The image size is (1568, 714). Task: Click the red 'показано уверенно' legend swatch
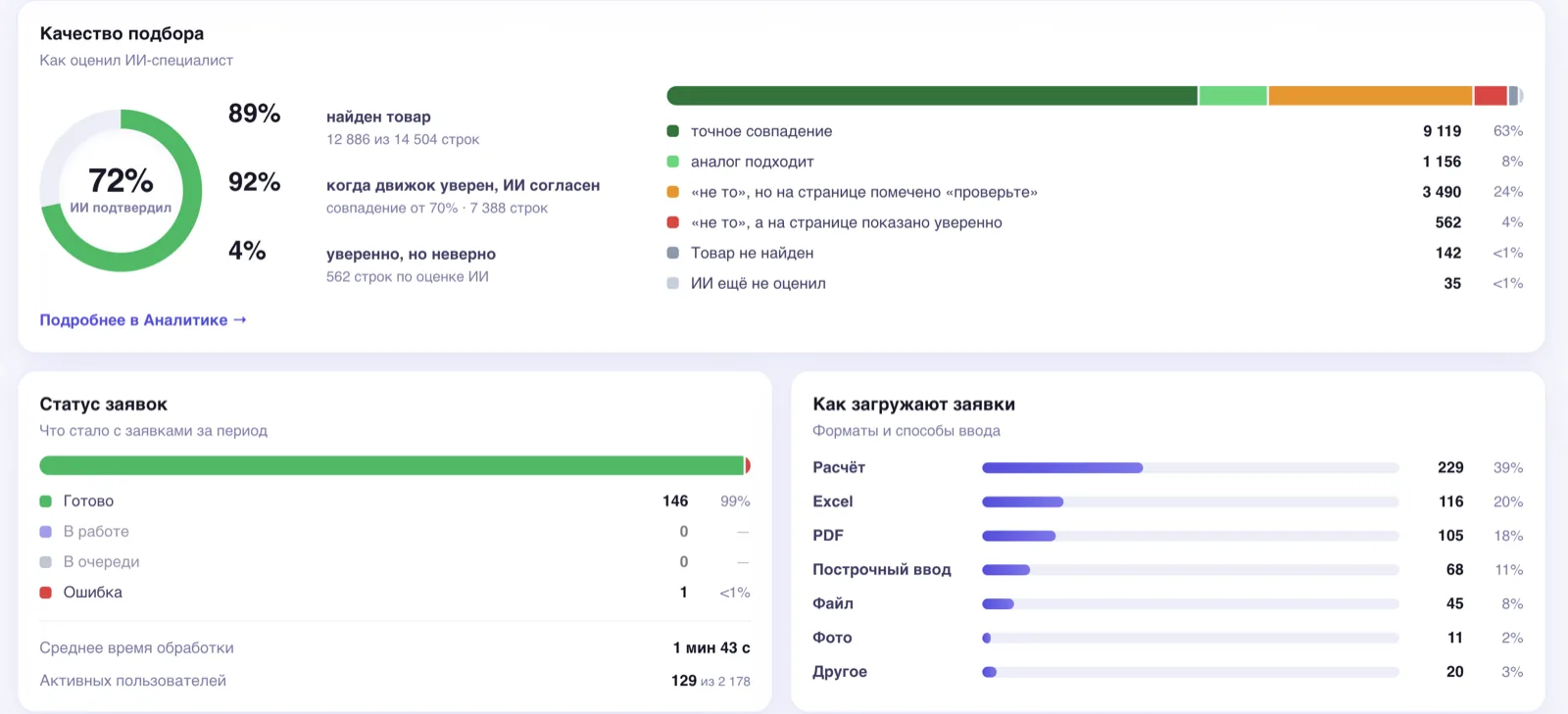point(673,222)
